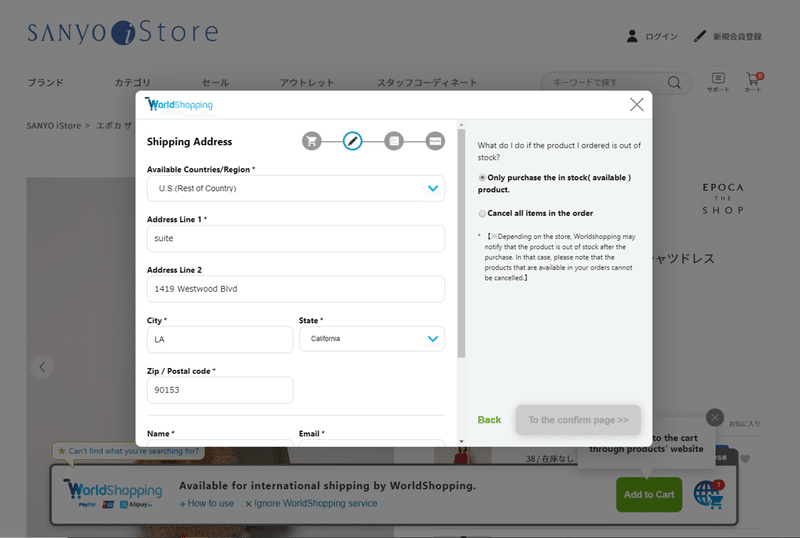This screenshot has height=538, width=800.
Task: Click the ログイン link
Action: (x=661, y=37)
